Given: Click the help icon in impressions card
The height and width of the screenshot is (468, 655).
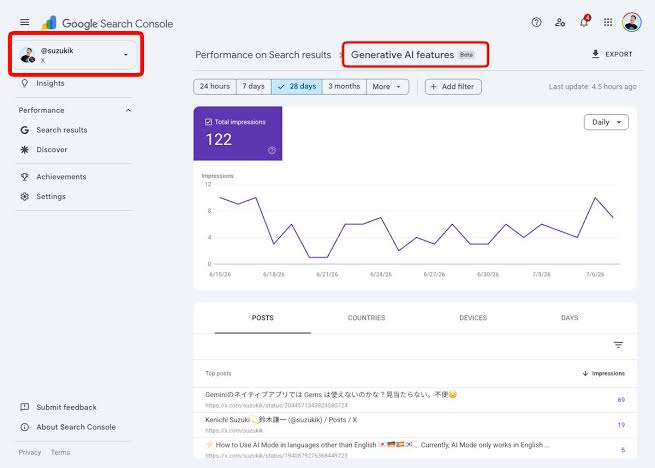Looking at the screenshot, I should (x=272, y=150).
